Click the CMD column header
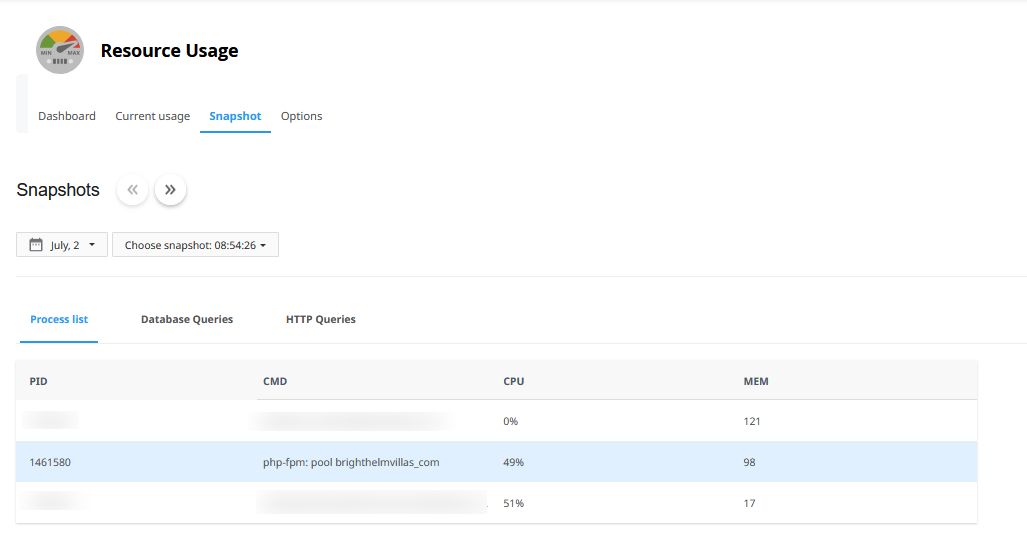Image resolution: width=1027 pixels, height=558 pixels. click(x=275, y=381)
